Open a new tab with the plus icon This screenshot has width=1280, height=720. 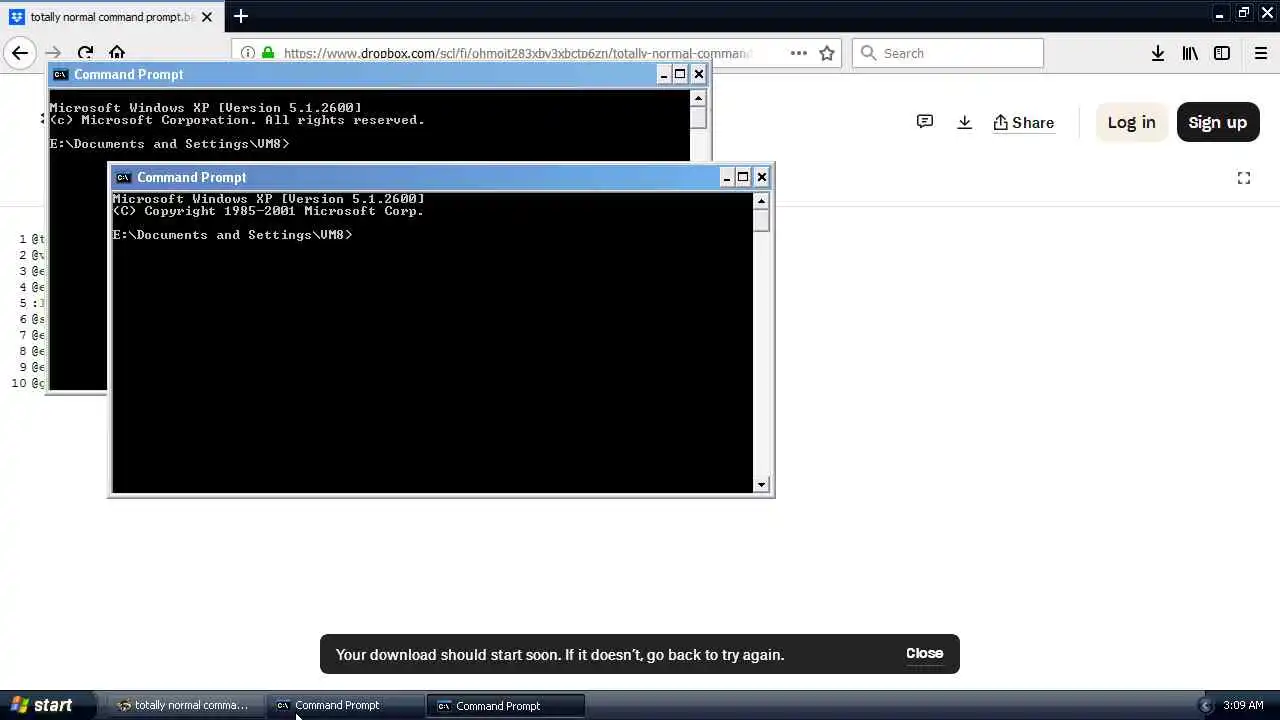pyautogui.click(x=241, y=16)
